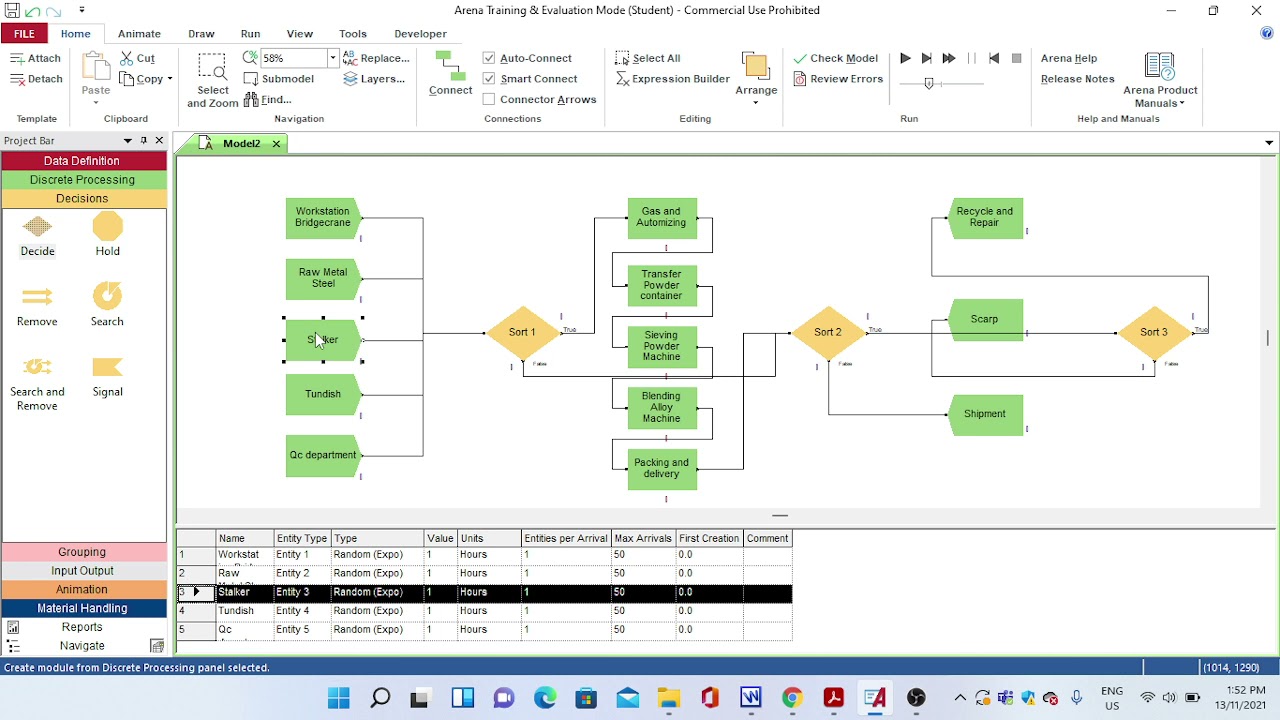Switch to the Tools ribbon tab
Image resolution: width=1280 pixels, height=720 pixels.
click(x=353, y=34)
